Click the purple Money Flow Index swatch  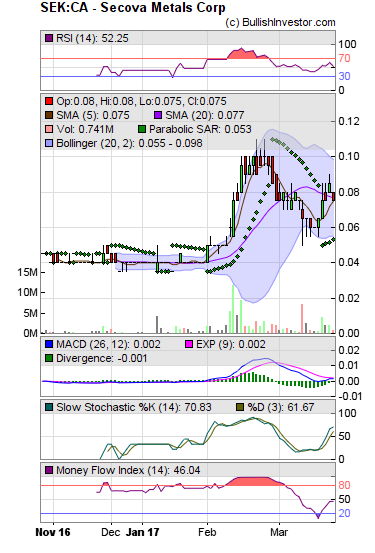point(49,470)
